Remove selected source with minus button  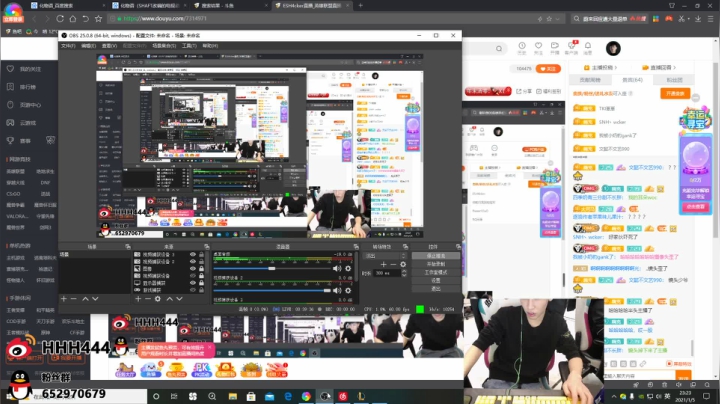[147, 299]
